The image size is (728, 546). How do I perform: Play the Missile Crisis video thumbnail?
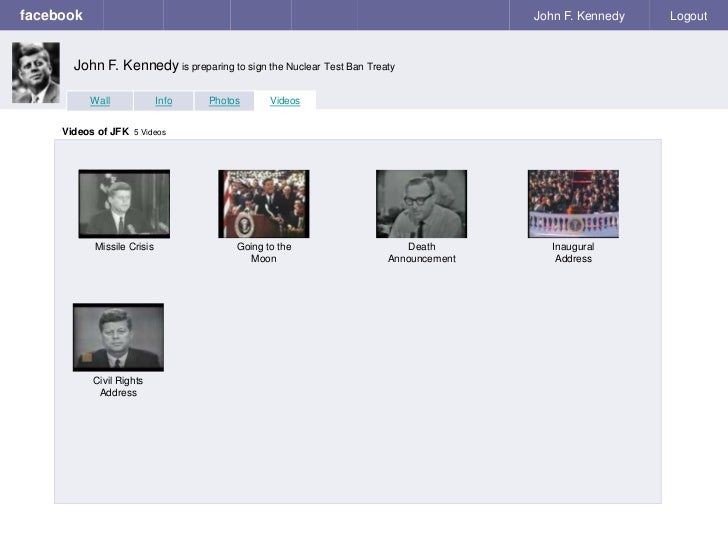point(124,204)
